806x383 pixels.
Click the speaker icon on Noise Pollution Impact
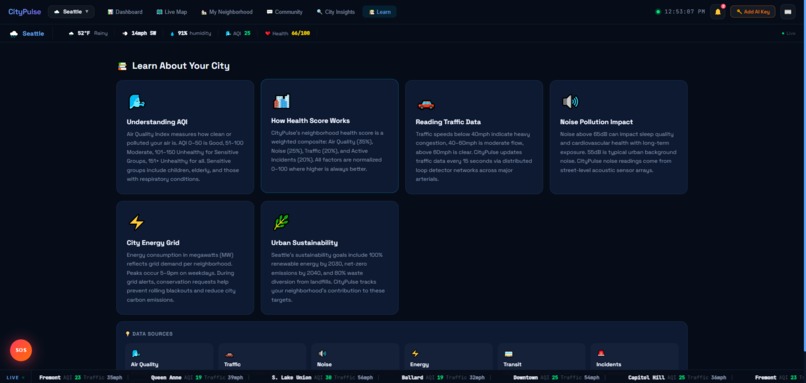(570, 102)
